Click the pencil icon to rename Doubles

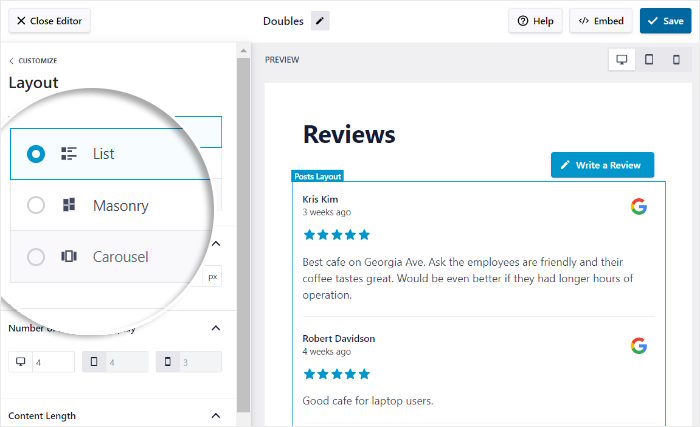(x=320, y=21)
